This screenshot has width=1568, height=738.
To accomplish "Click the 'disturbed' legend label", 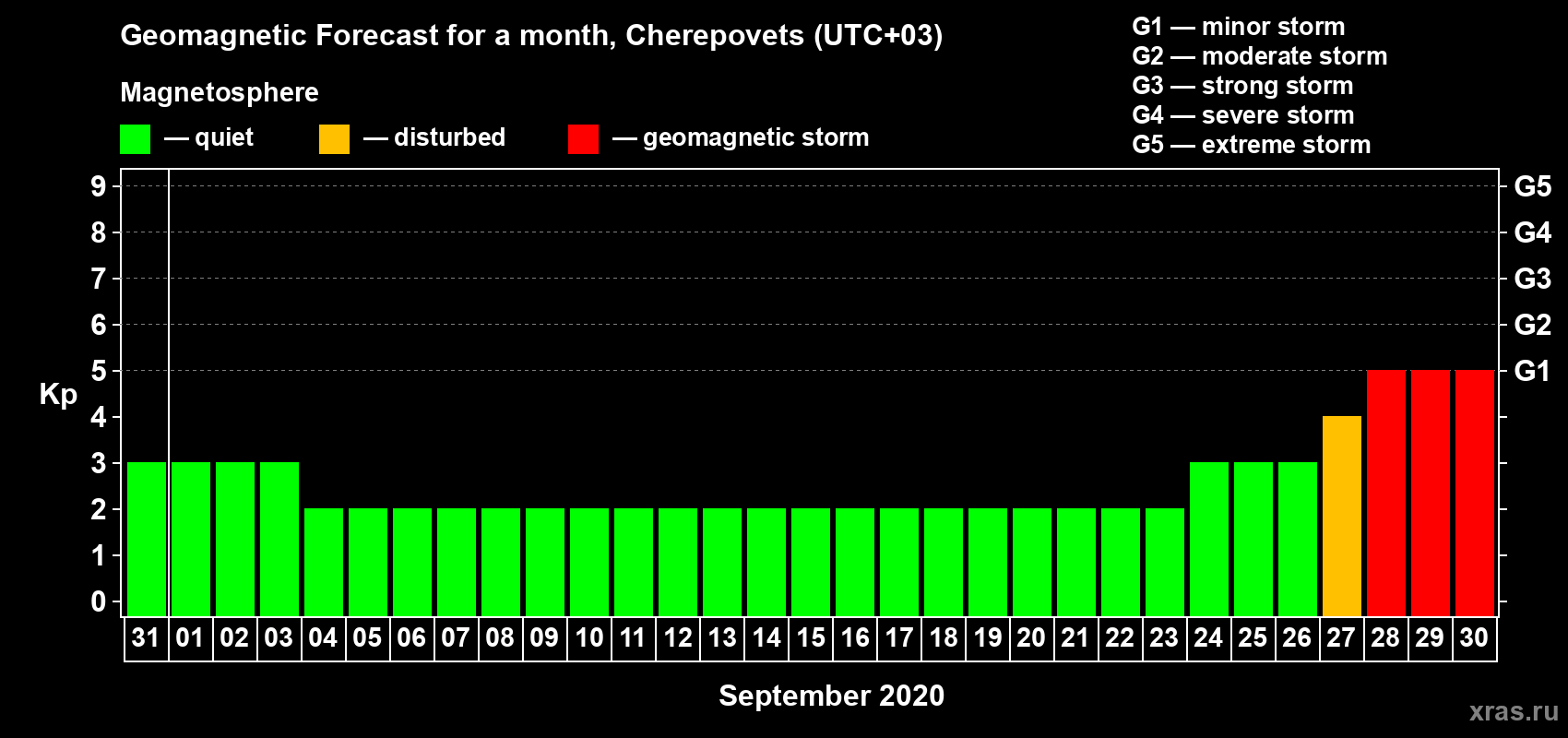I will (x=449, y=137).
